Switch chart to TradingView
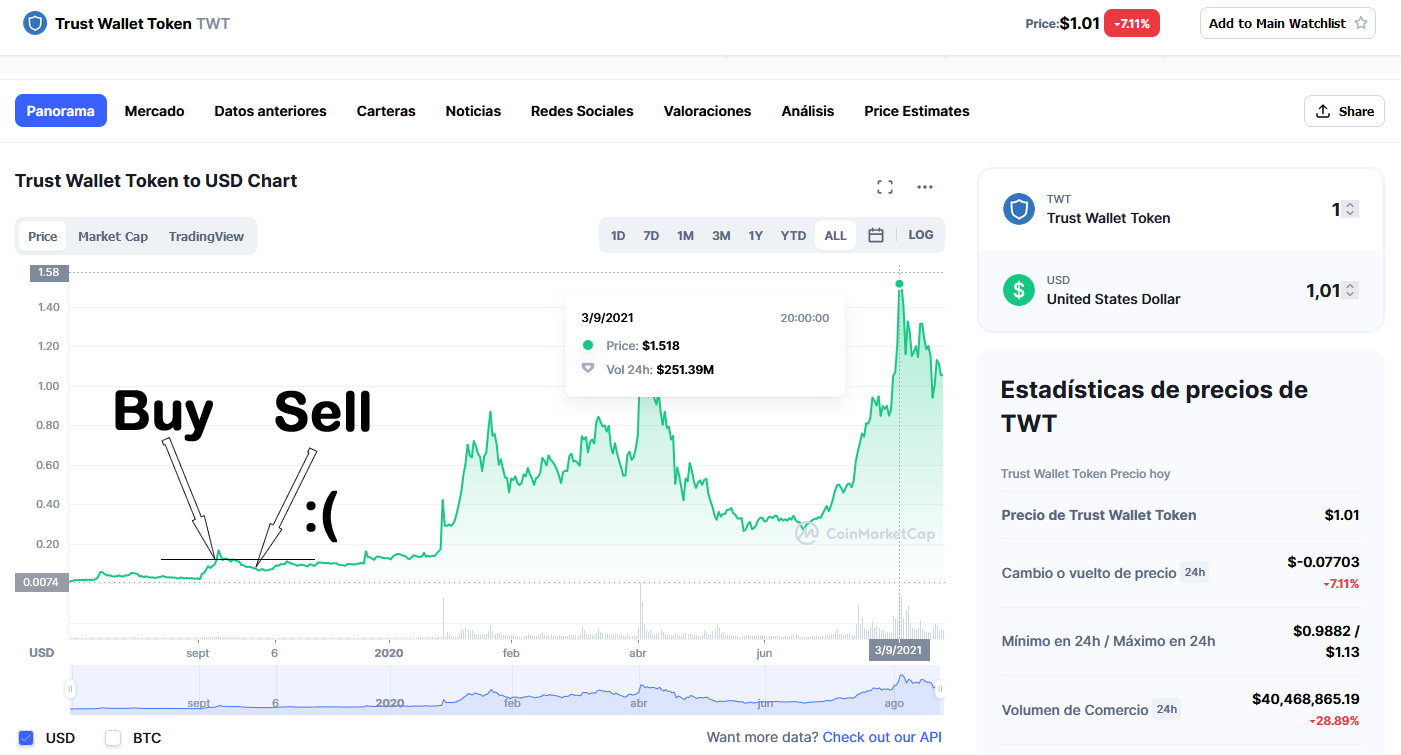 coord(206,236)
